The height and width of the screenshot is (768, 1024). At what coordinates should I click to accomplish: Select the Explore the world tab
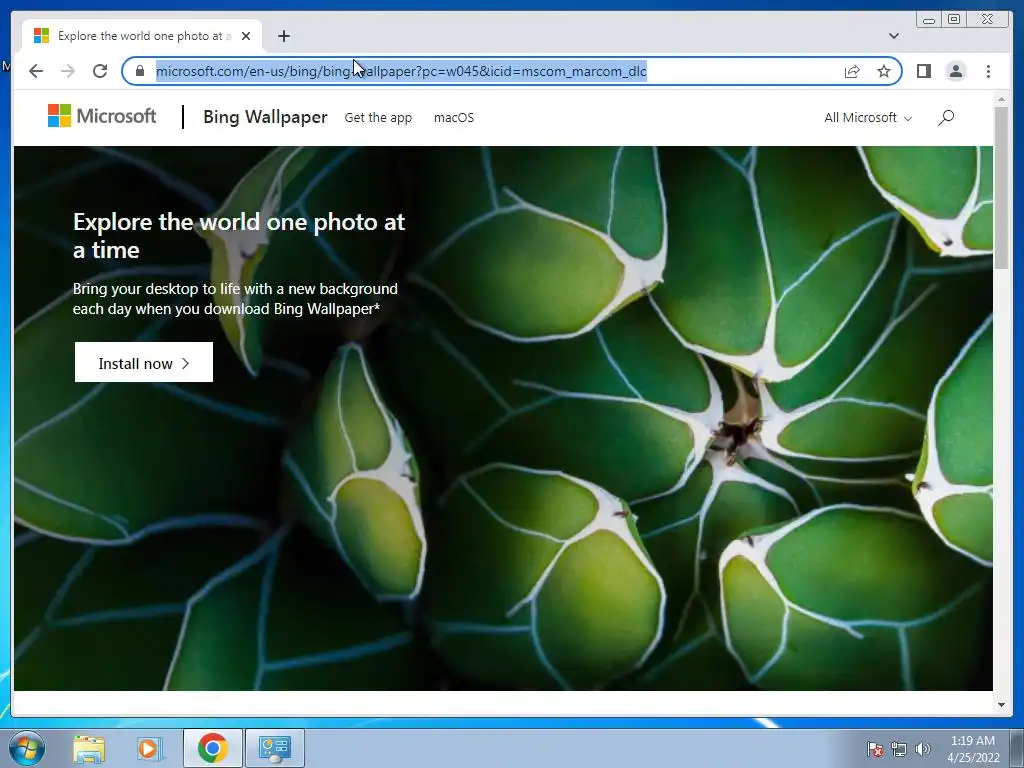[142, 36]
